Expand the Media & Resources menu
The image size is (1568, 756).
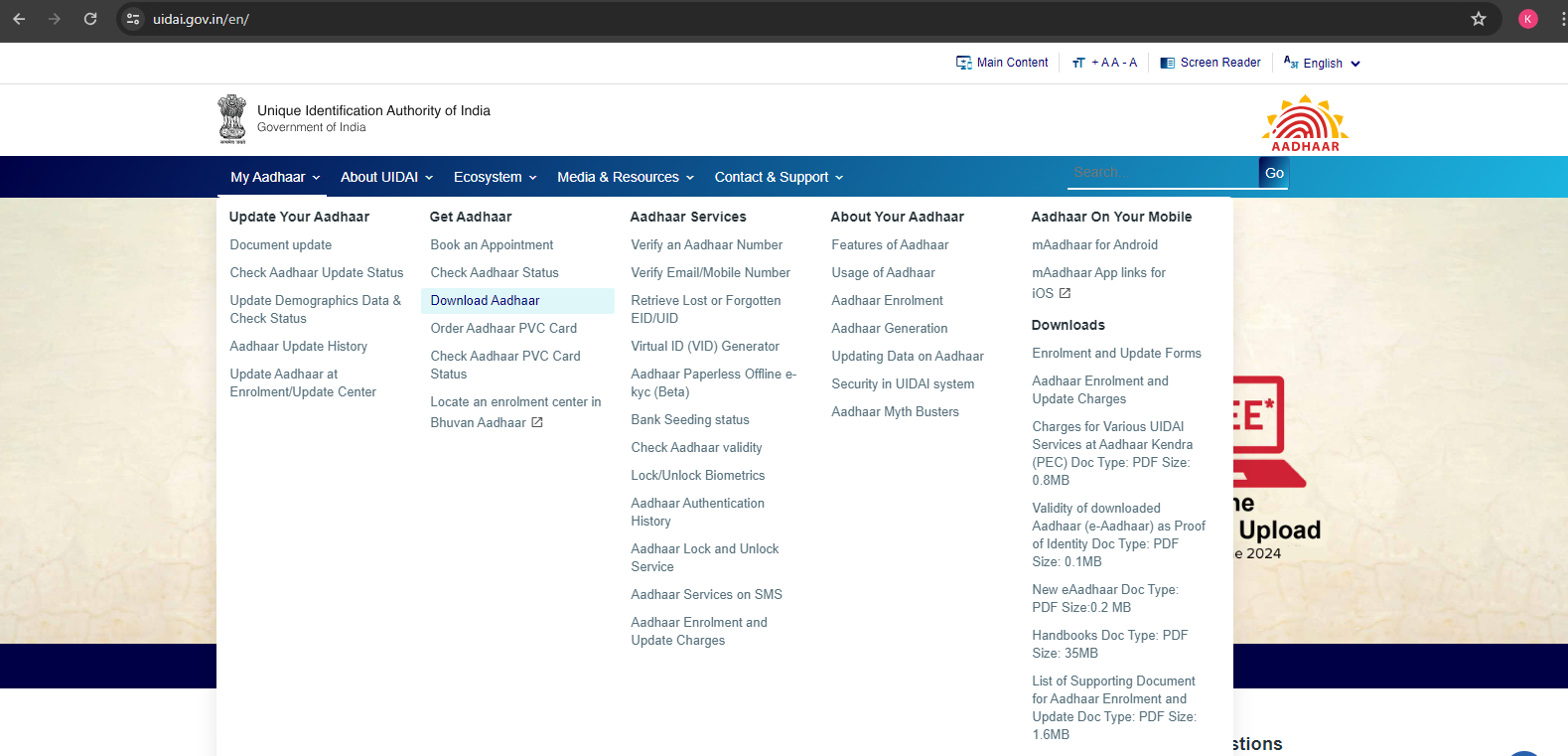625,177
